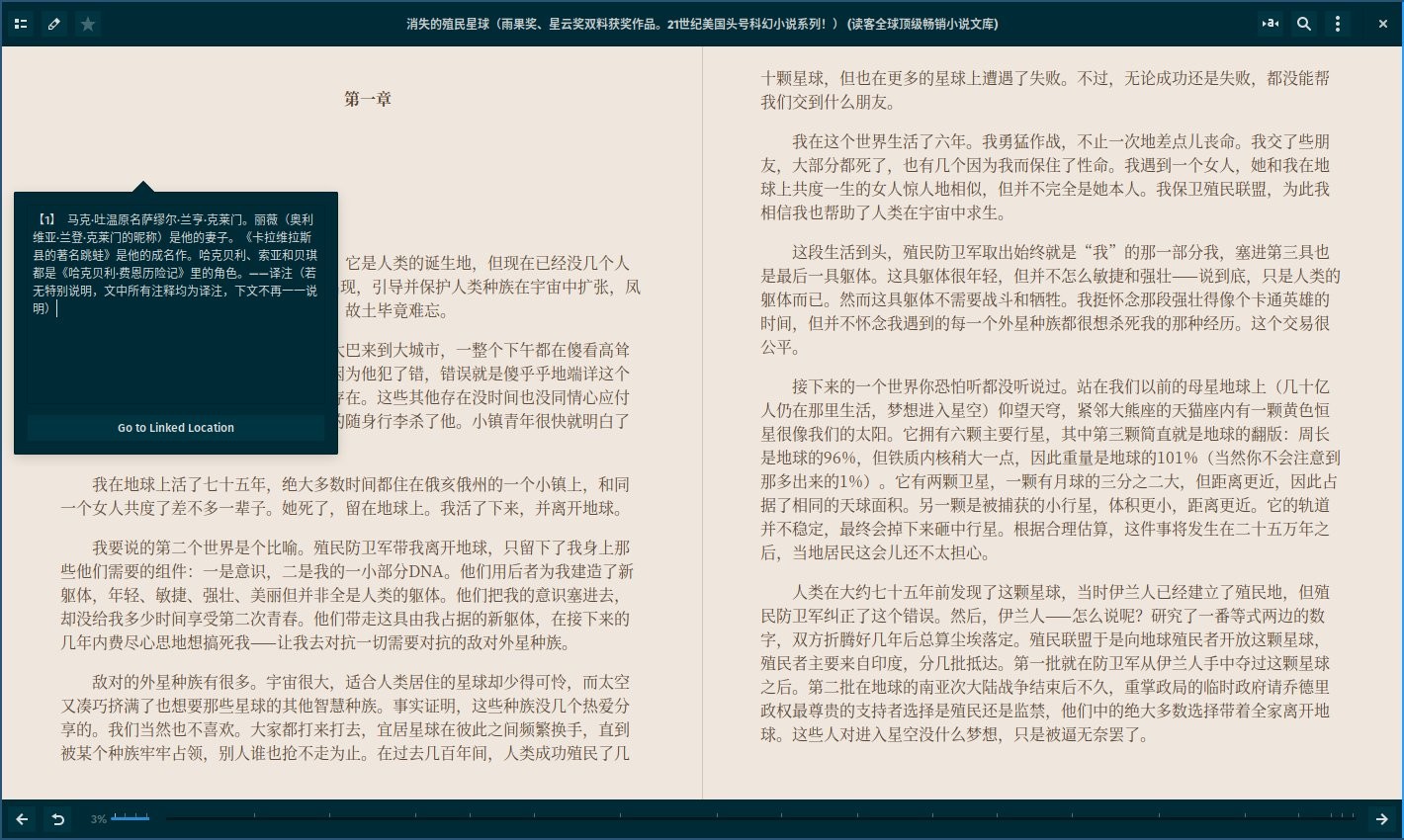Open the annotations pencil panel
This screenshot has width=1404, height=840.
tap(54, 24)
